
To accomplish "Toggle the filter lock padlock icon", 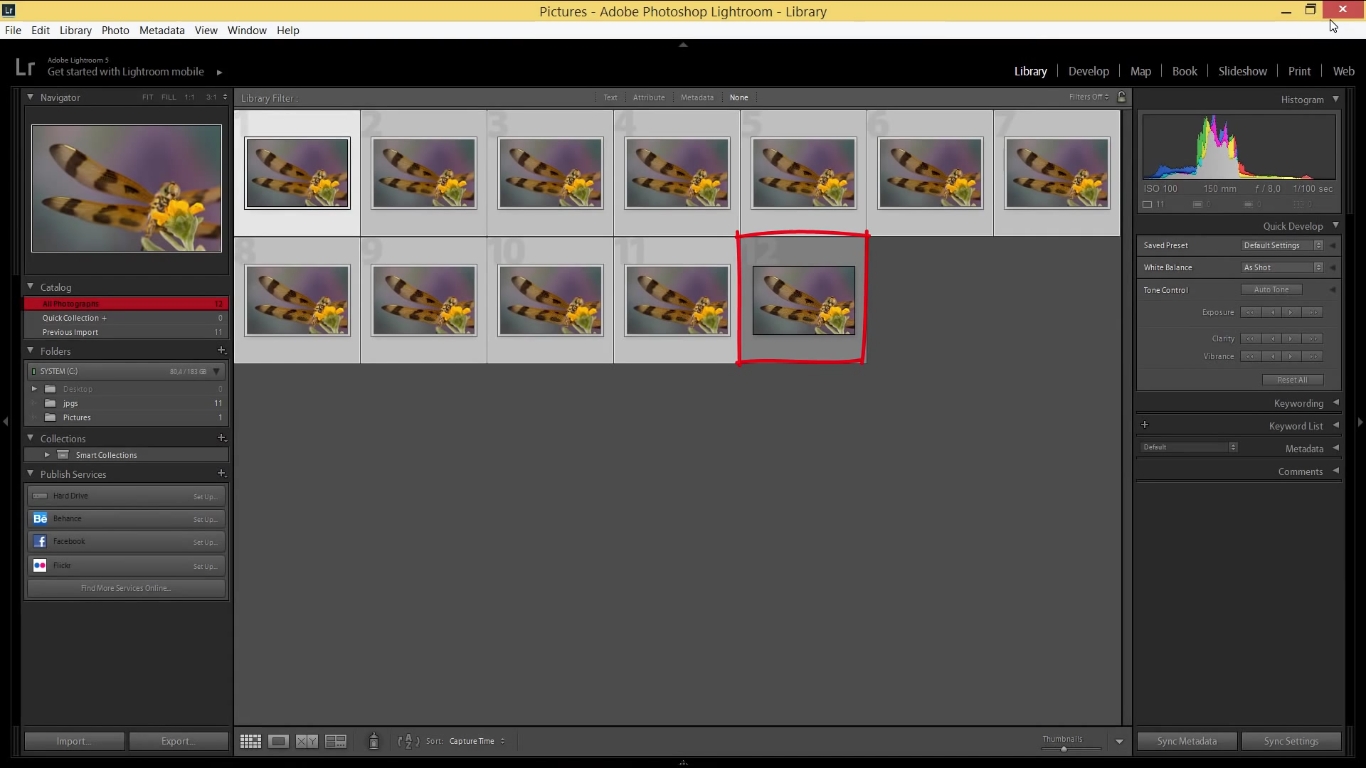I will (1121, 97).
